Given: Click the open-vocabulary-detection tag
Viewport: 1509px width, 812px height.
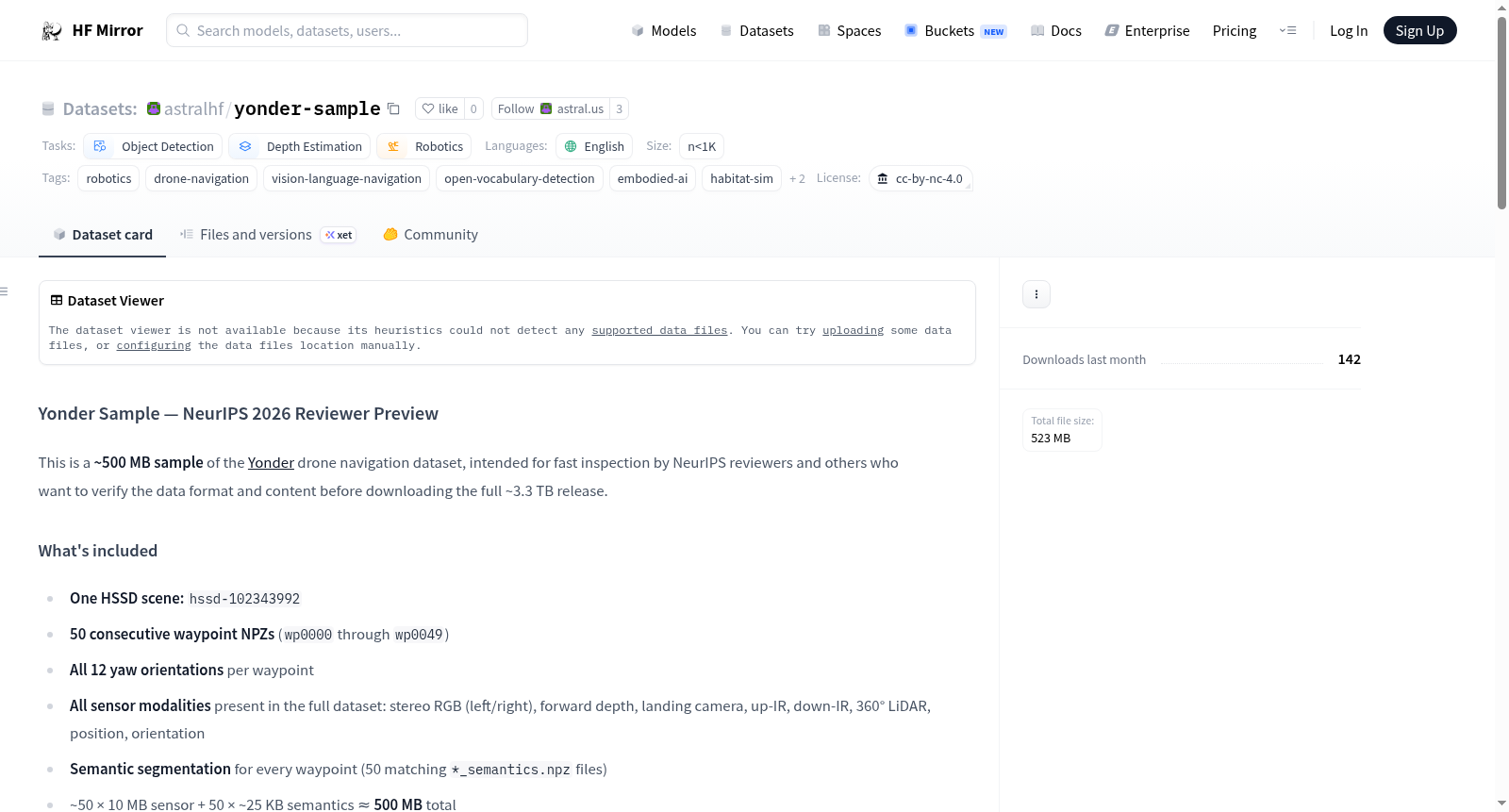Looking at the screenshot, I should (x=520, y=178).
